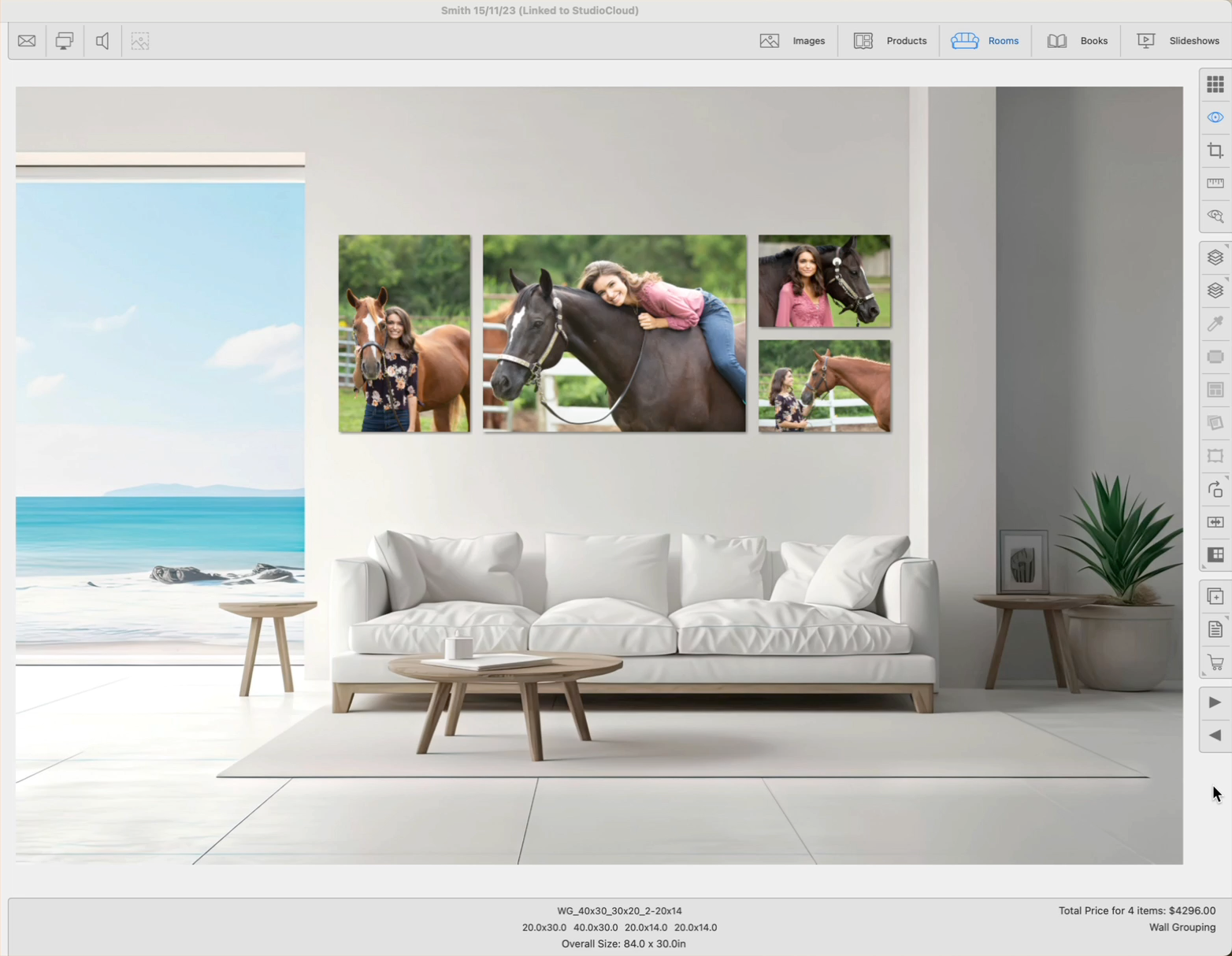Select the large center horse canvas
The height and width of the screenshot is (956, 1232).
(614, 333)
